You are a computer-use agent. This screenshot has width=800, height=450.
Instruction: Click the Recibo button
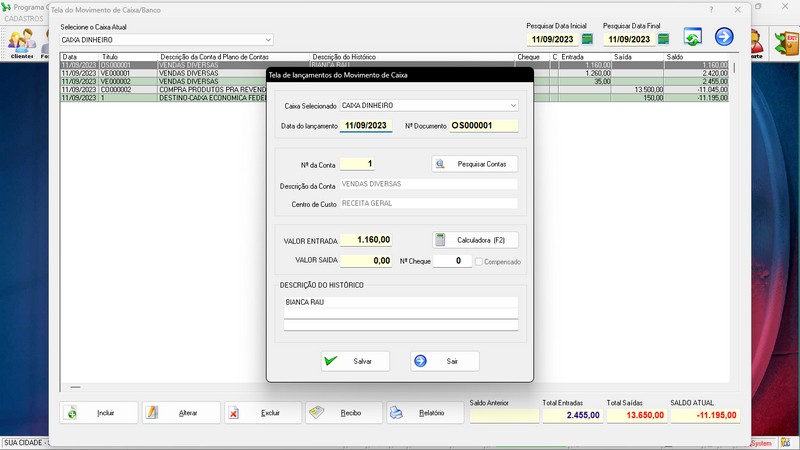click(x=344, y=413)
